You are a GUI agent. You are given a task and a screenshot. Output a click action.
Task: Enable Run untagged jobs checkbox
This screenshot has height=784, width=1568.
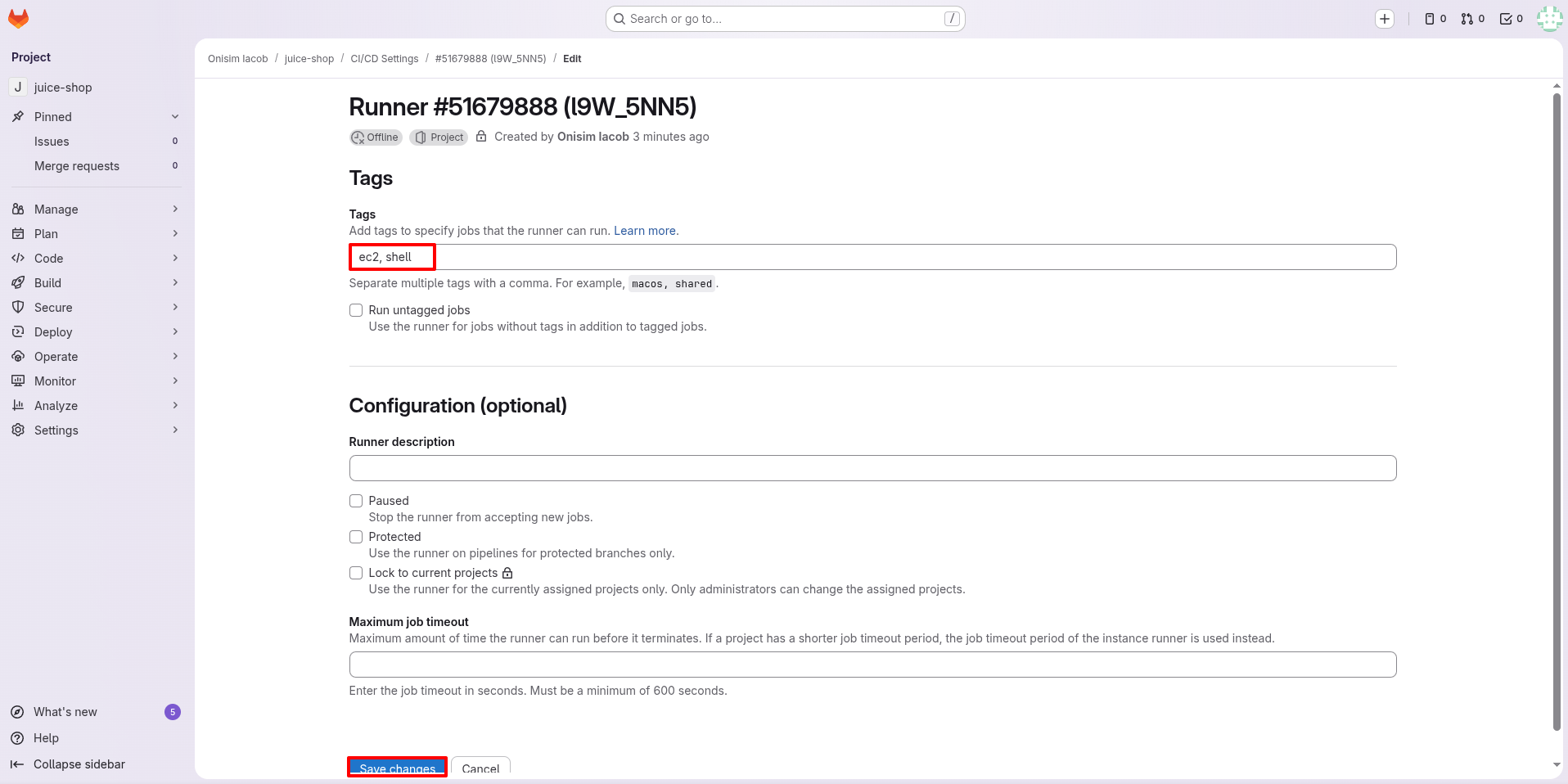(356, 310)
